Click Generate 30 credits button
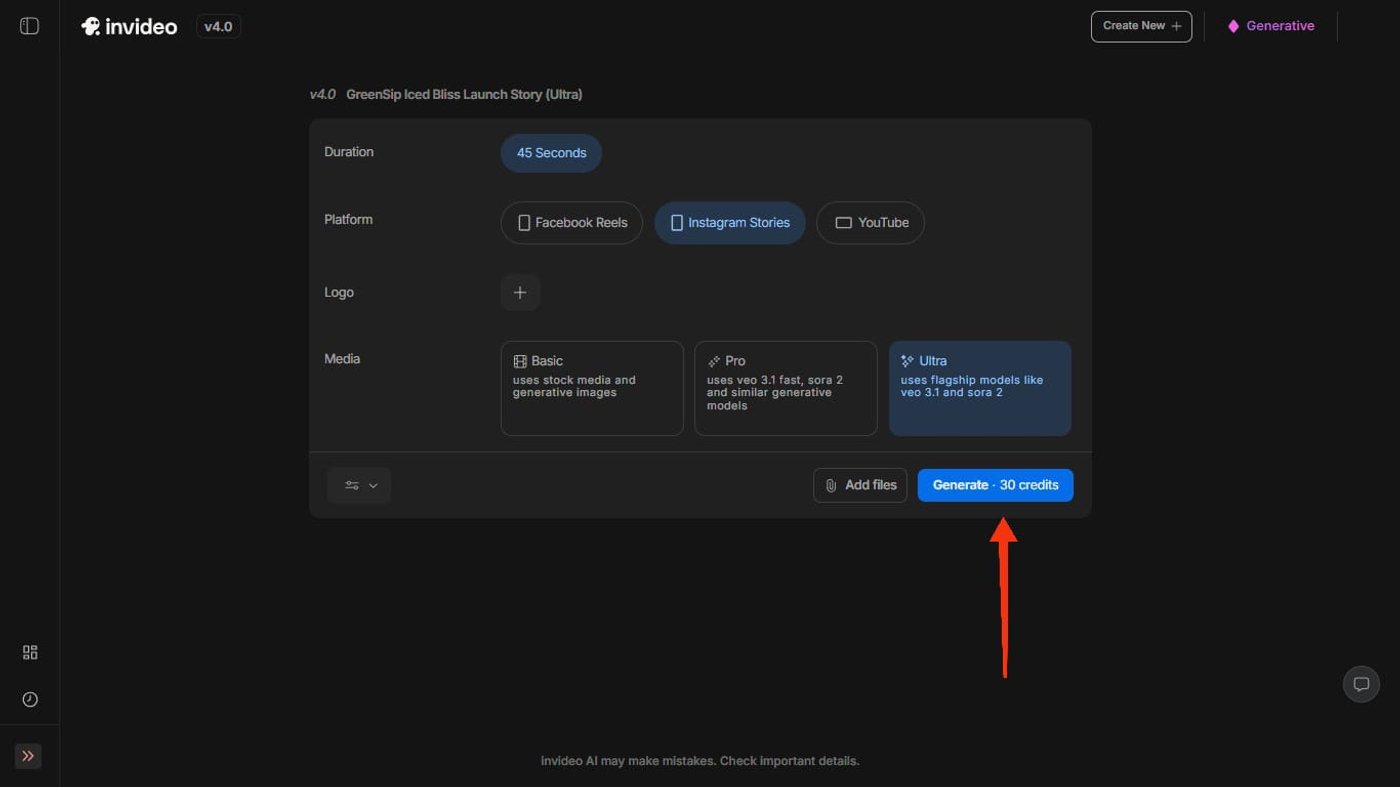Image resolution: width=1400 pixels, height=787 pixels. 995,485
